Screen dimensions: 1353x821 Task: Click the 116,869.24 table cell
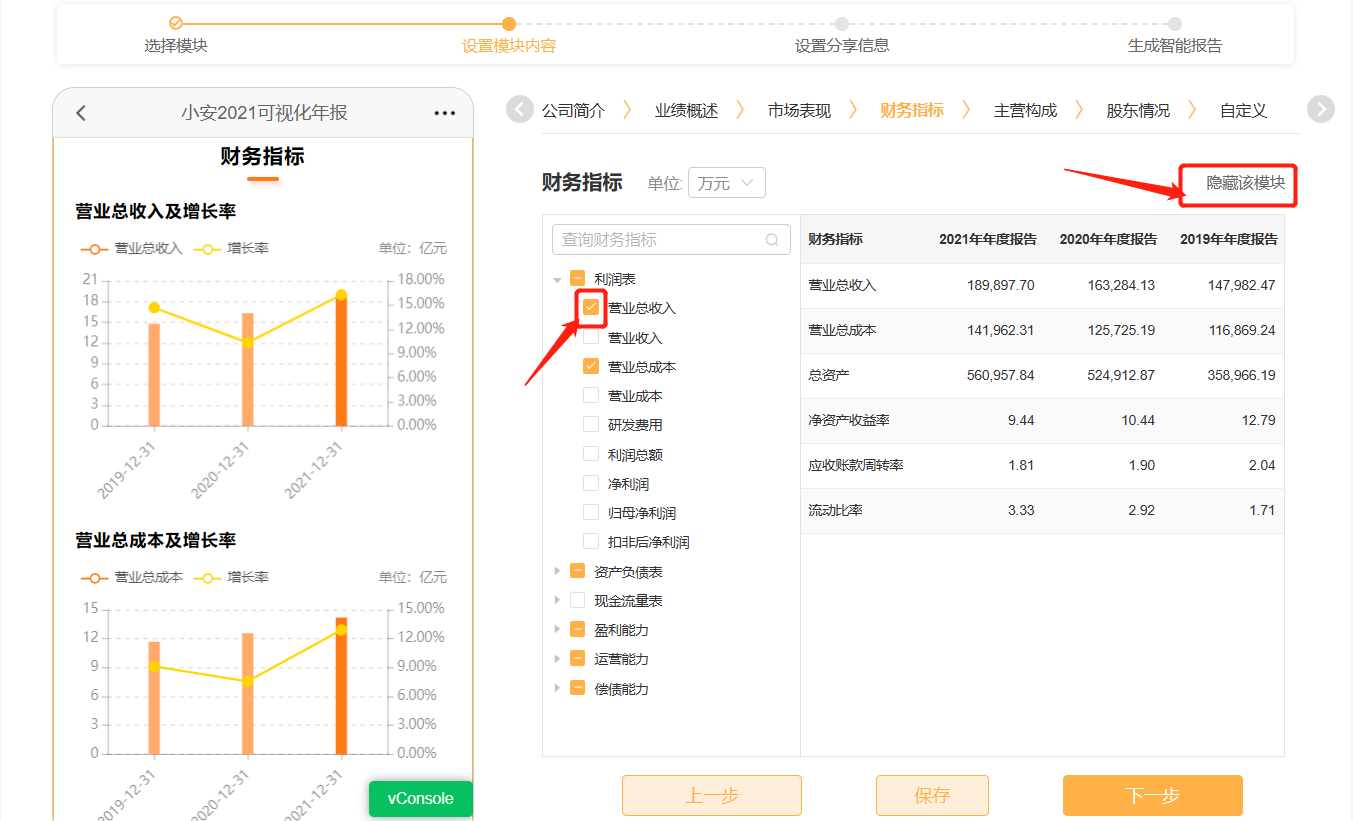1242,330
